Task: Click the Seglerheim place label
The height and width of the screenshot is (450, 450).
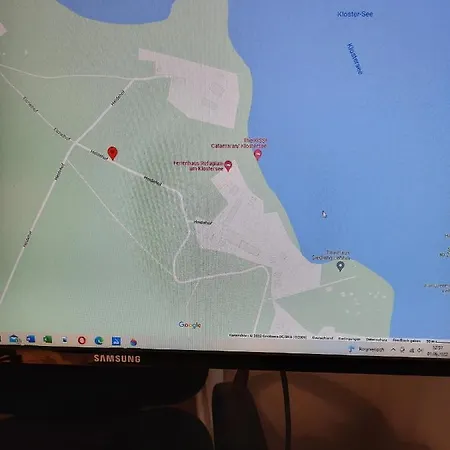Action: pyautogui.click(x=332, y=255)
